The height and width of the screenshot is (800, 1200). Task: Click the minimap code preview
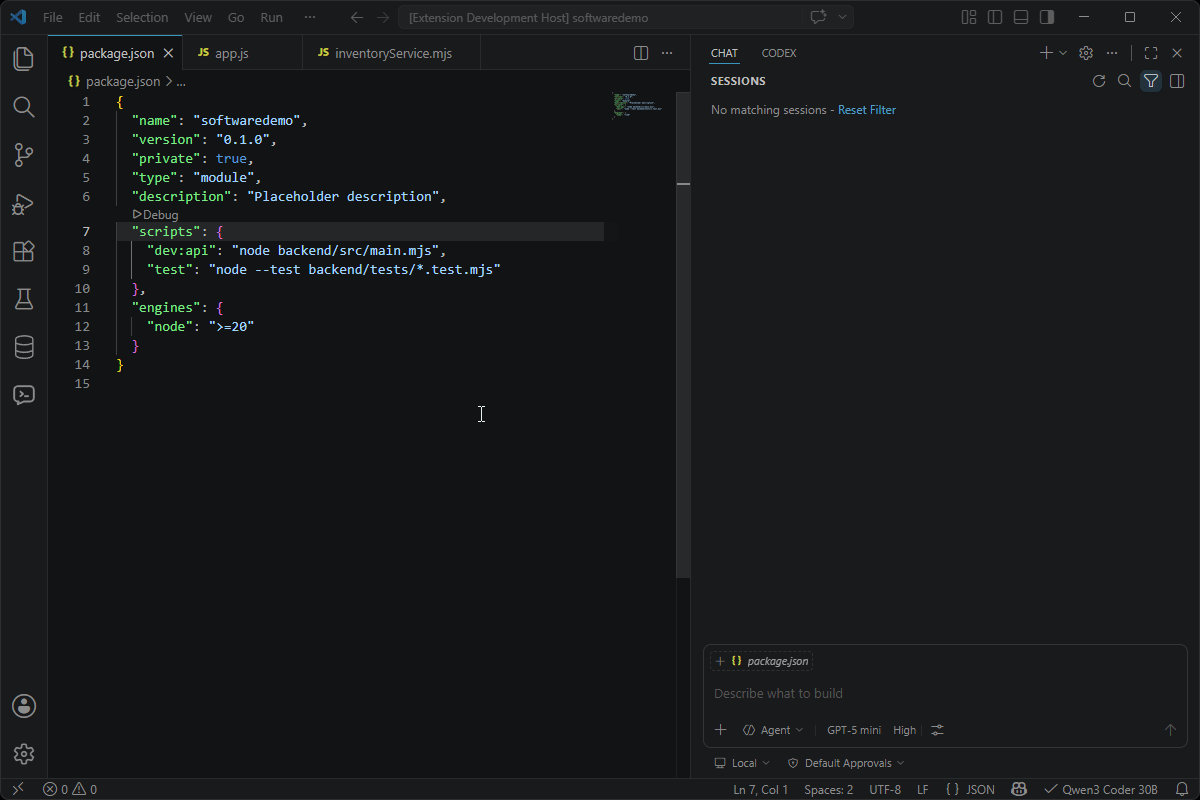click(637, 104)
